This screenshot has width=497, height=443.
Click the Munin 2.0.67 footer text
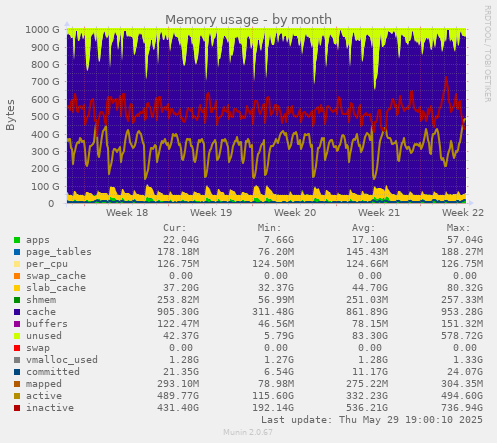coord(248,432)
